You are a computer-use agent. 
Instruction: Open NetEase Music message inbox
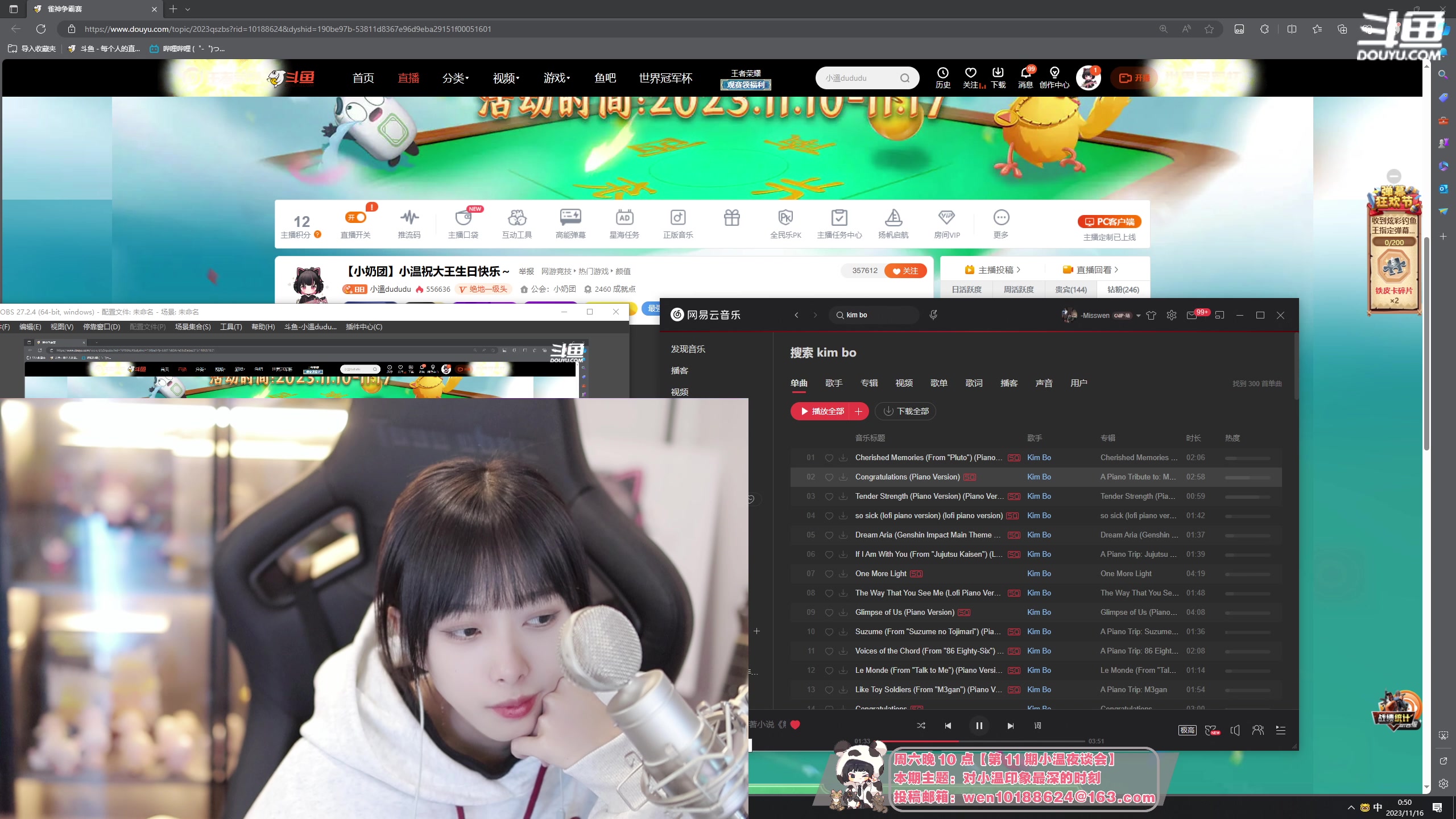1192,315
